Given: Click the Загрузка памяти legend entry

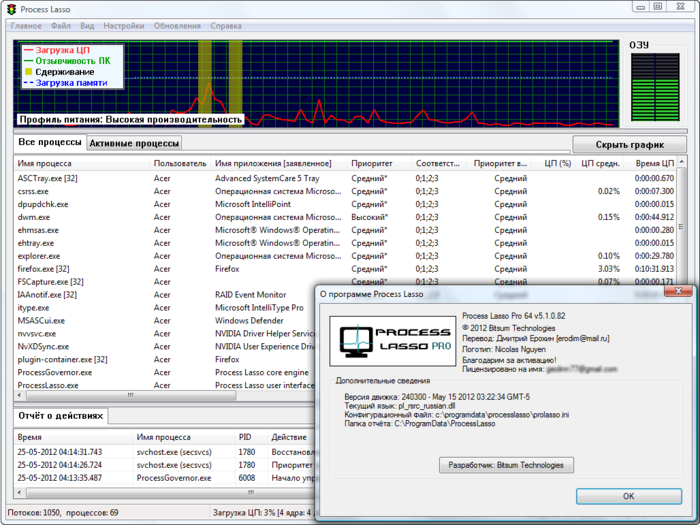Looking at the screenshot, I should [66, 83].
